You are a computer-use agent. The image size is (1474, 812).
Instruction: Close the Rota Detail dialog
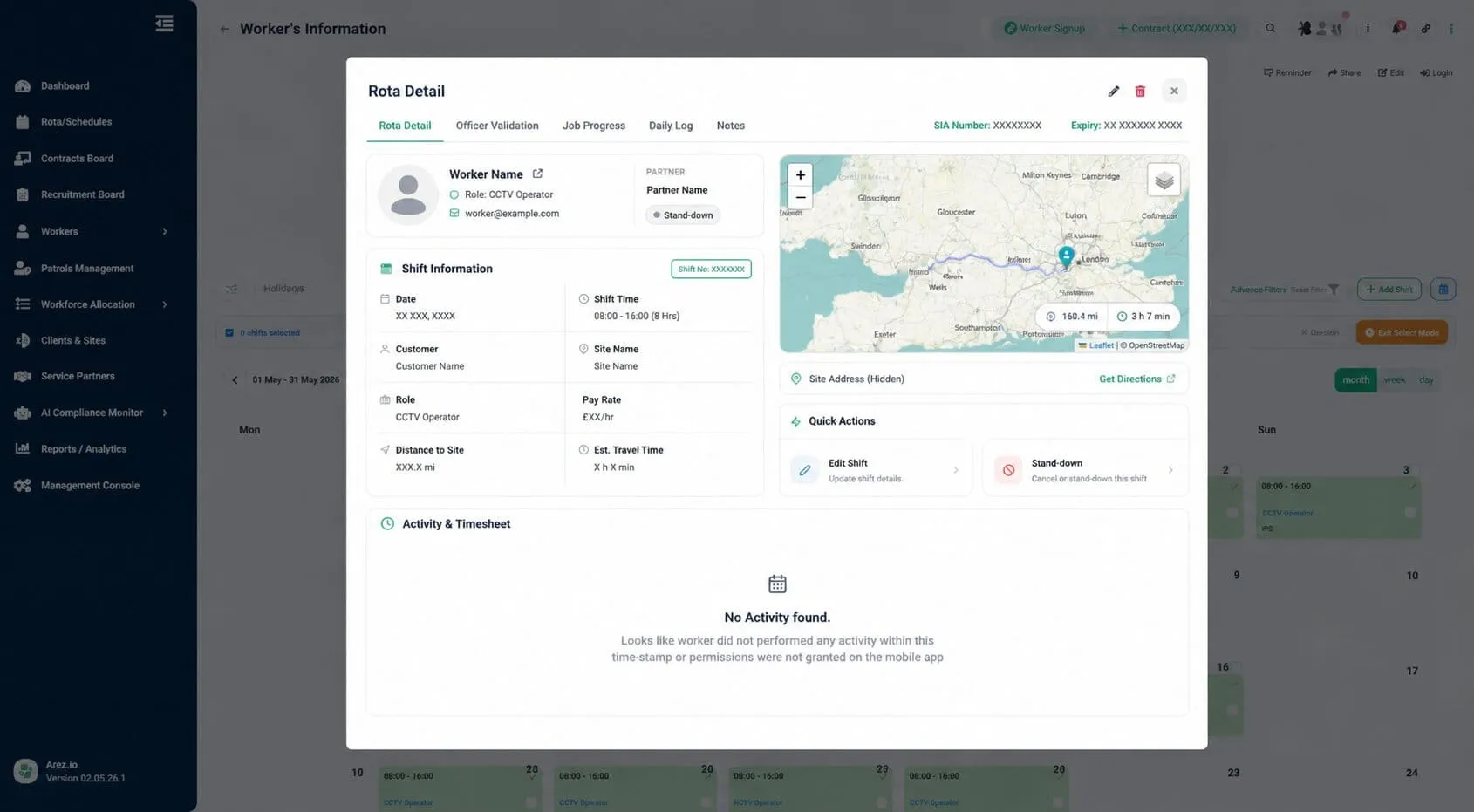pos(1174,91)
